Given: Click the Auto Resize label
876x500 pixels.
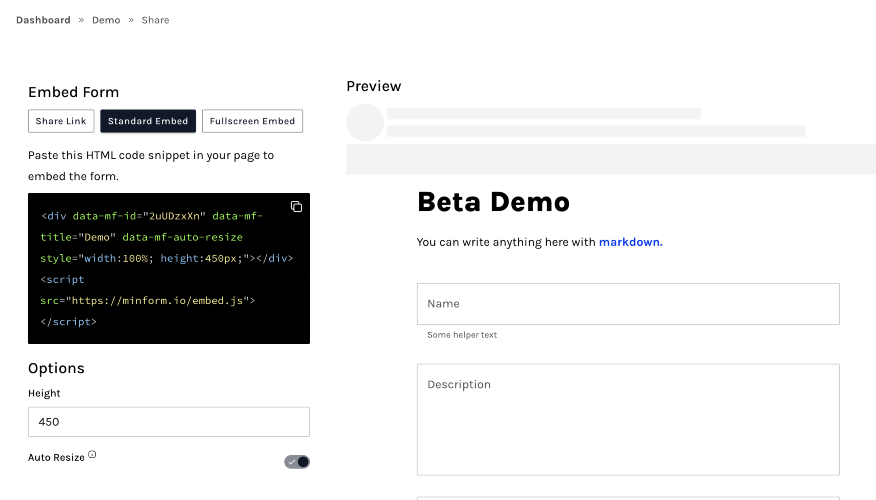Looking at the screenshot, I should [x=56, y=458].
